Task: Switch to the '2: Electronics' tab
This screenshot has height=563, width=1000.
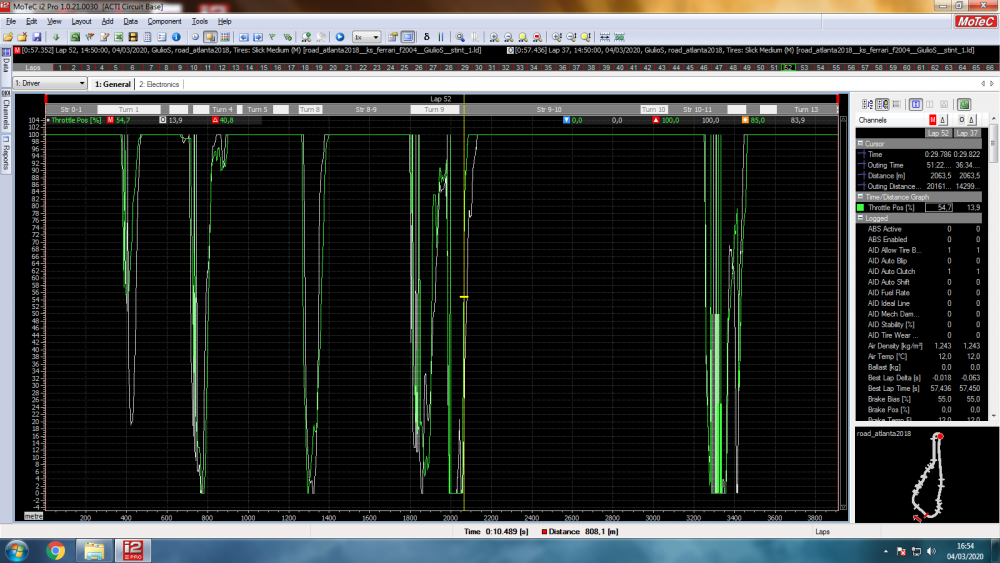Action: pyautogui.click(x=159, y=84)
